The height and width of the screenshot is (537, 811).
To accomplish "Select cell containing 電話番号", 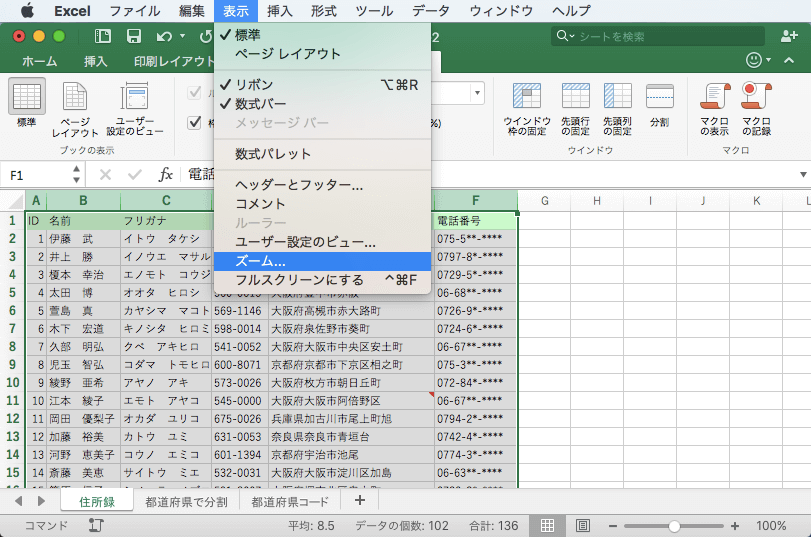I will (475, 221).
